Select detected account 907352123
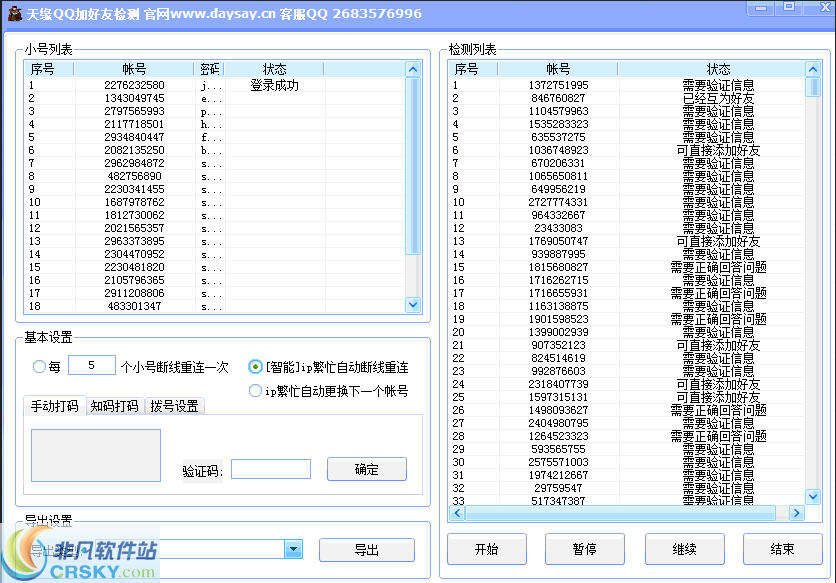The height and width of the screenshot is (583, 836). tap(558, 345)
